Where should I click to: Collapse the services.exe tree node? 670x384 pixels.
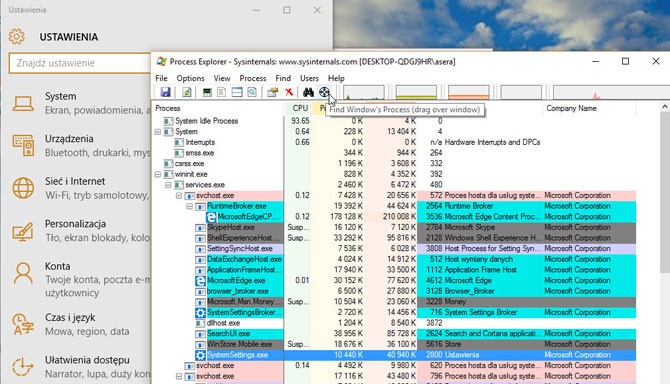[168, 185]
